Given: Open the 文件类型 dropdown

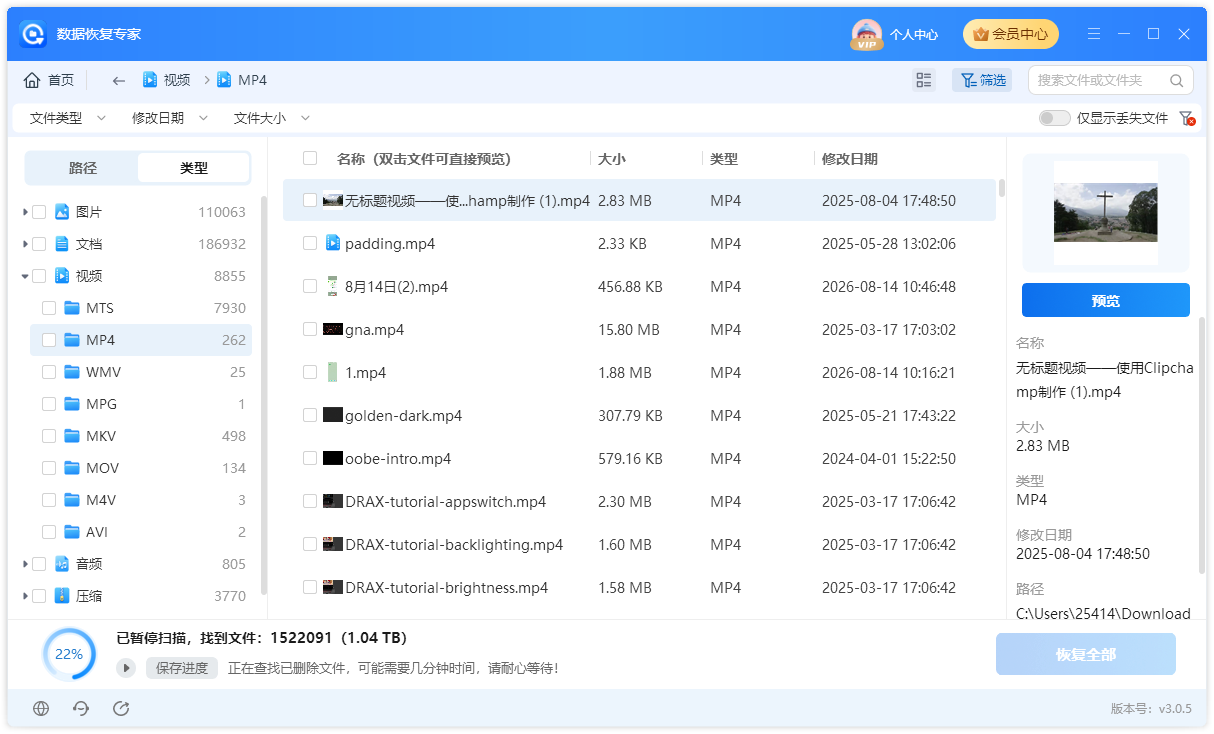Looking at the screenshot, I should click(x=67, y=118).
